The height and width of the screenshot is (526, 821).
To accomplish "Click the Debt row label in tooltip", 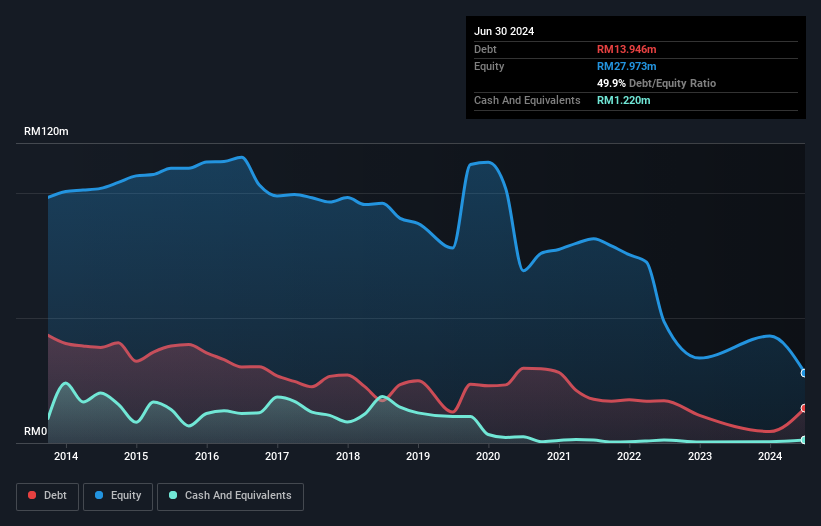I will click(x=485, y=49).
